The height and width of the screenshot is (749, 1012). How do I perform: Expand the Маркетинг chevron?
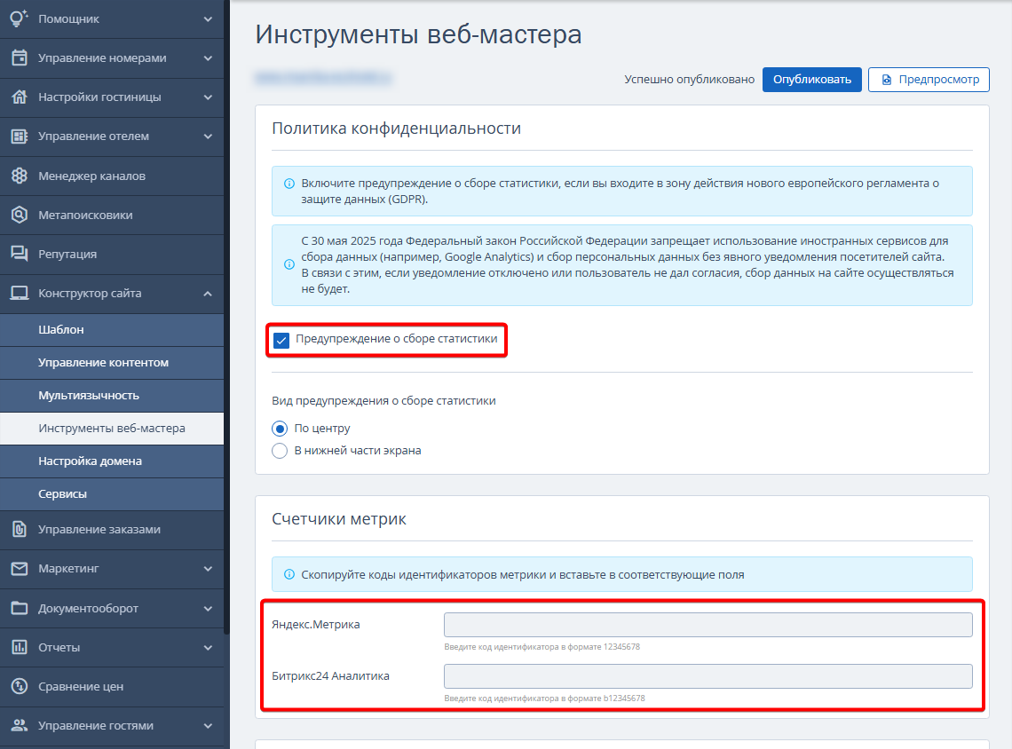pos(208,569)
